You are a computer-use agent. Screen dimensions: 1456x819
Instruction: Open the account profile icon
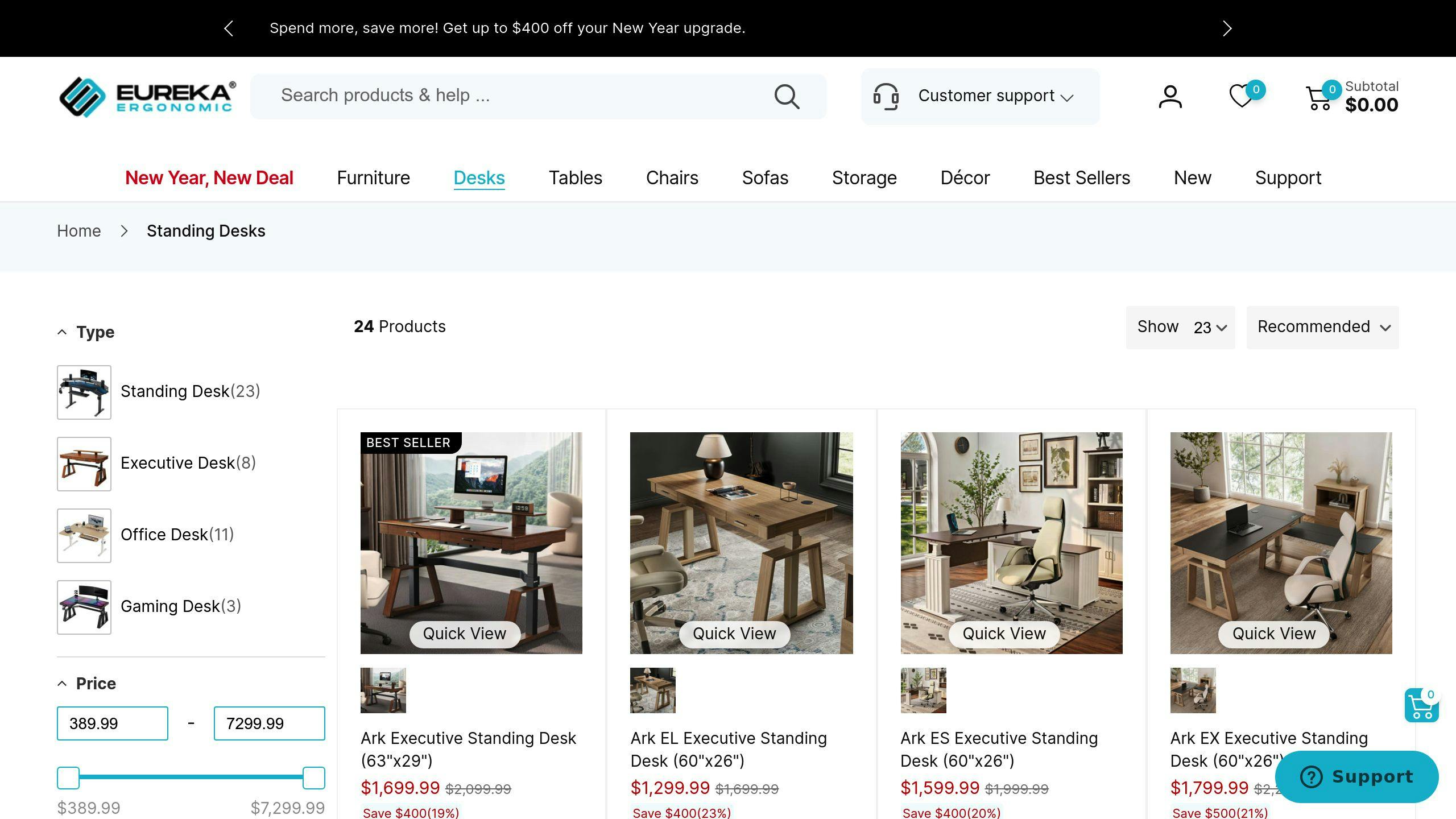pyautogui.click(x=1170, y=96)
